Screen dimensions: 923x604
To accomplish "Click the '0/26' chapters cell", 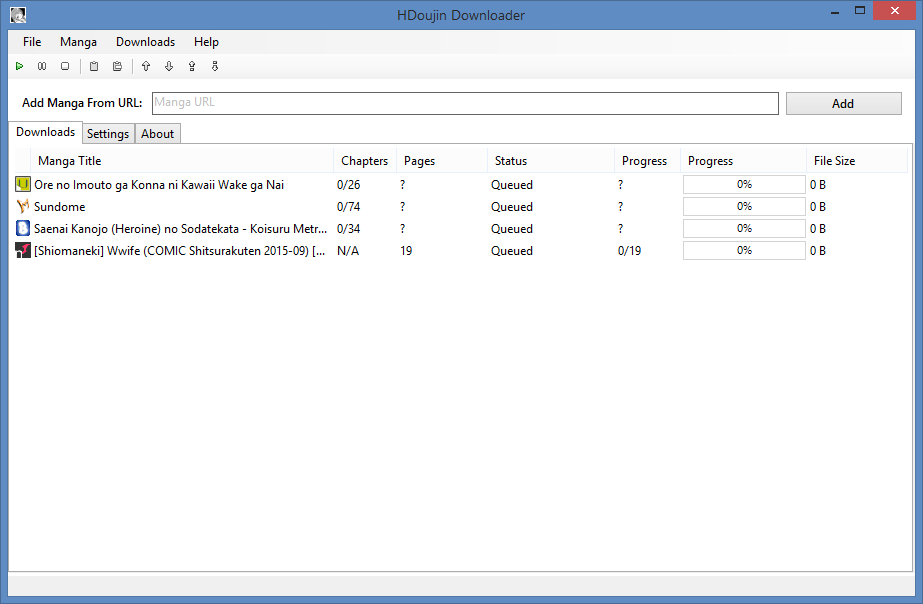I will pos(348,185).
